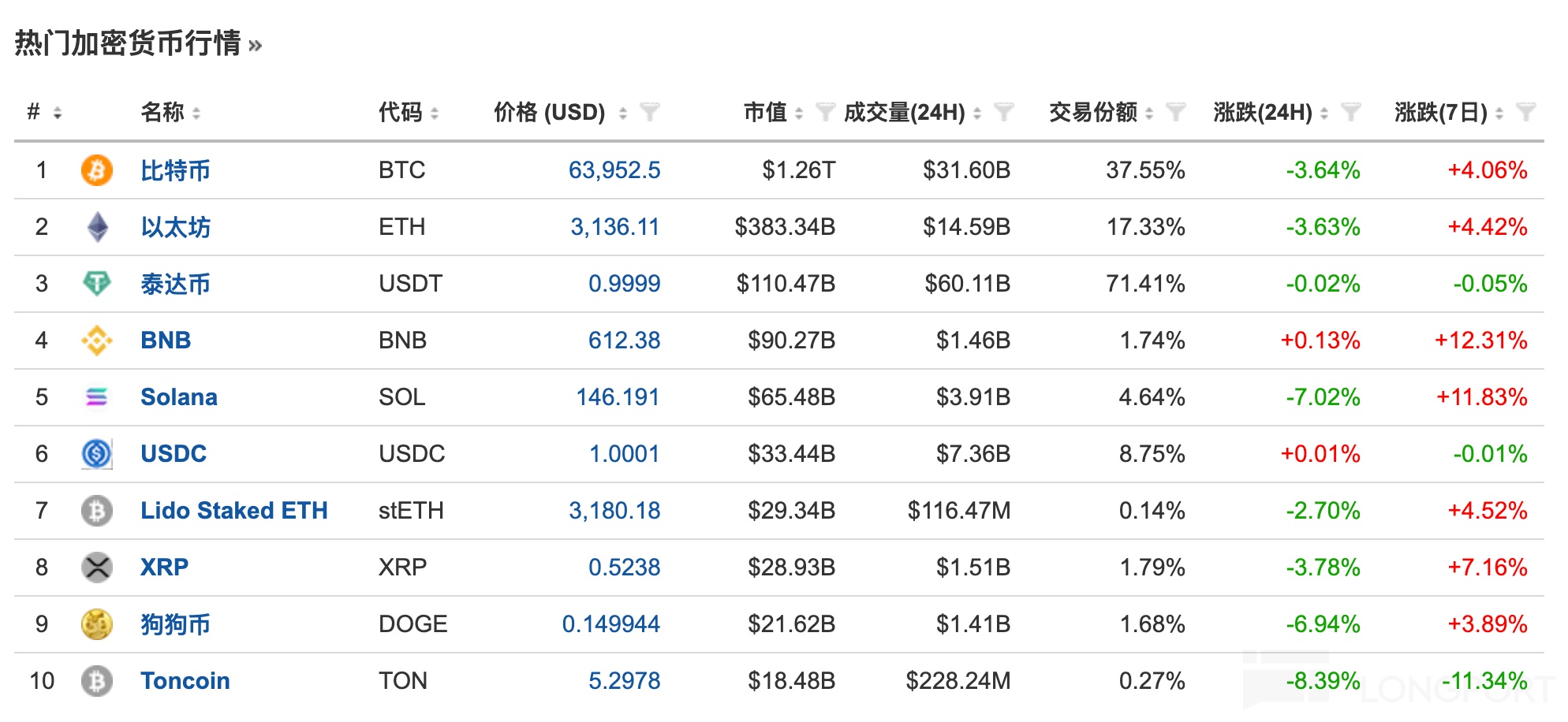Open the Lido Staked ETH link

click(233, 511)
